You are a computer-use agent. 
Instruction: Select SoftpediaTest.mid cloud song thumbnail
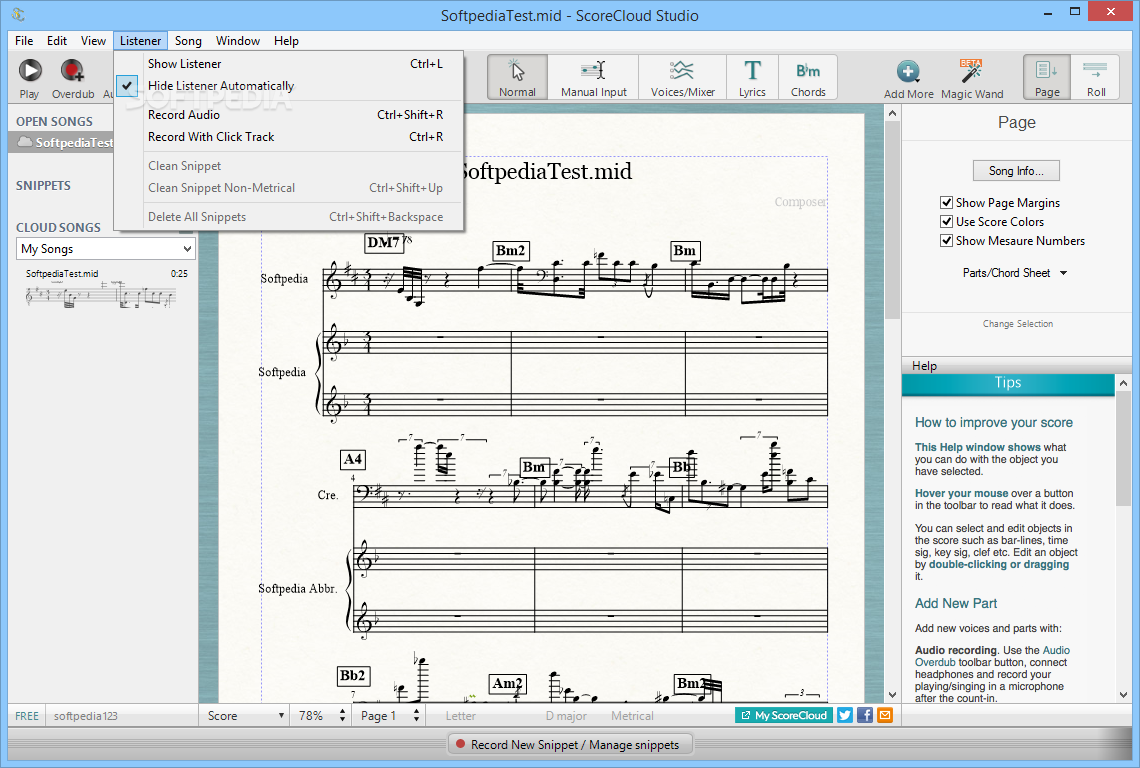[x=100, y=297]
